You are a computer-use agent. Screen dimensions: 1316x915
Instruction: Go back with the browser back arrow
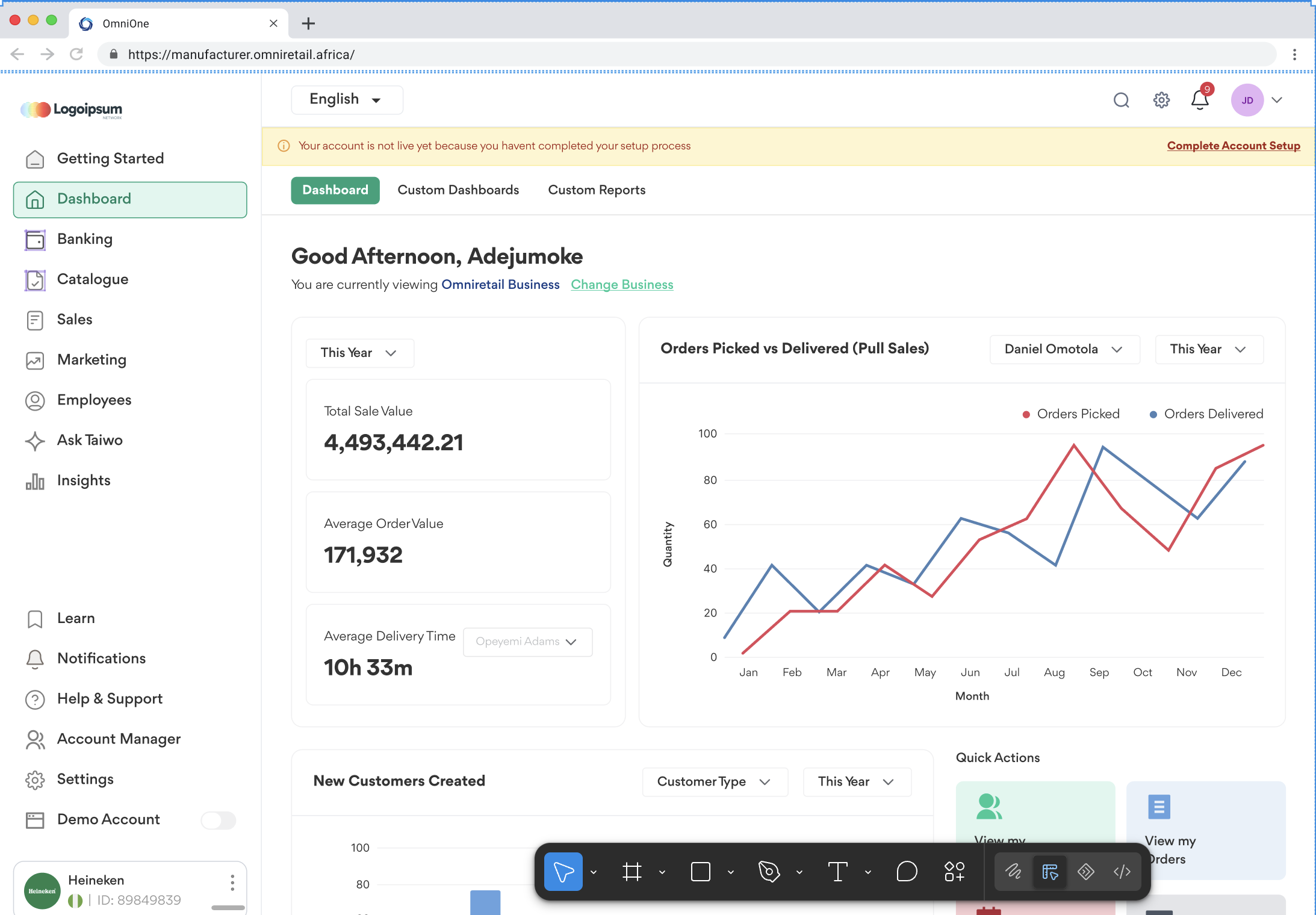(17, 54)
